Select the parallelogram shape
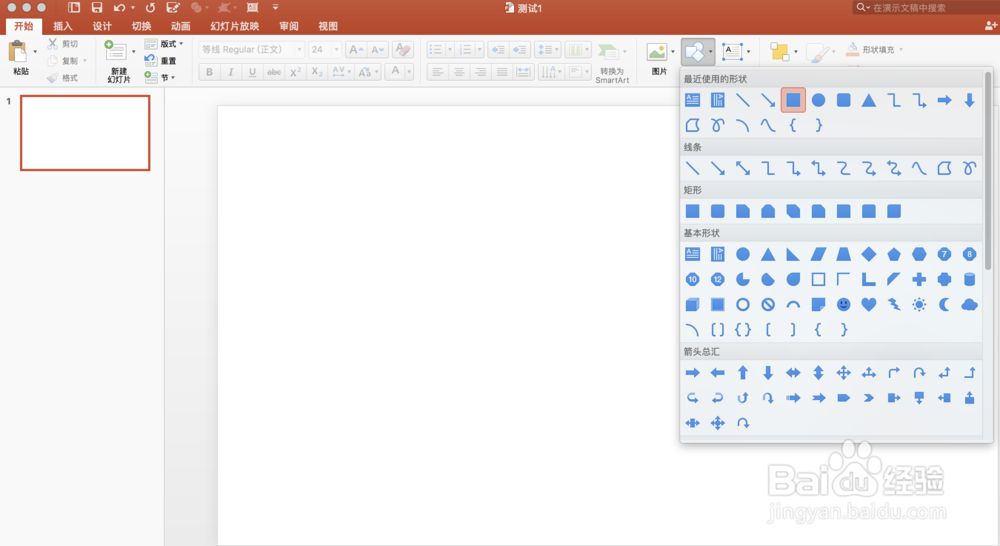The width and height of the screenshot is (1000, 546). click(x=818, y=255)
